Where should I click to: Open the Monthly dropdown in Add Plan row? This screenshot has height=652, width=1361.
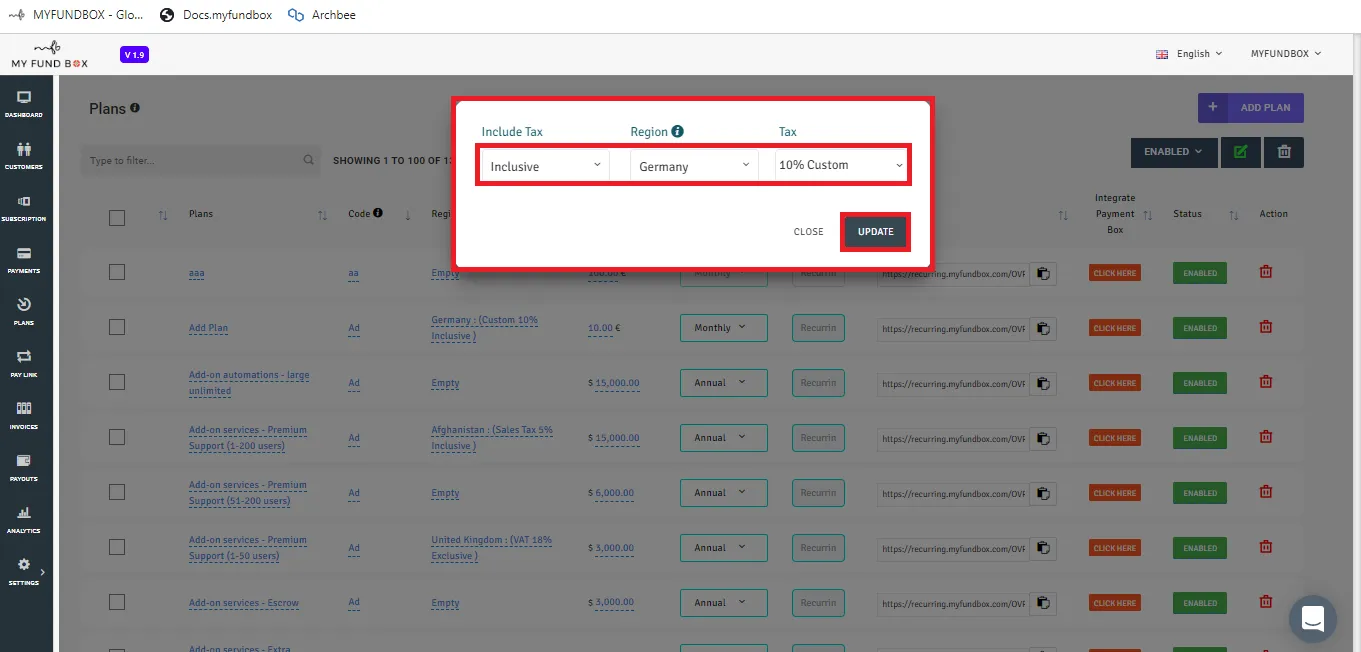pos(723,328)
